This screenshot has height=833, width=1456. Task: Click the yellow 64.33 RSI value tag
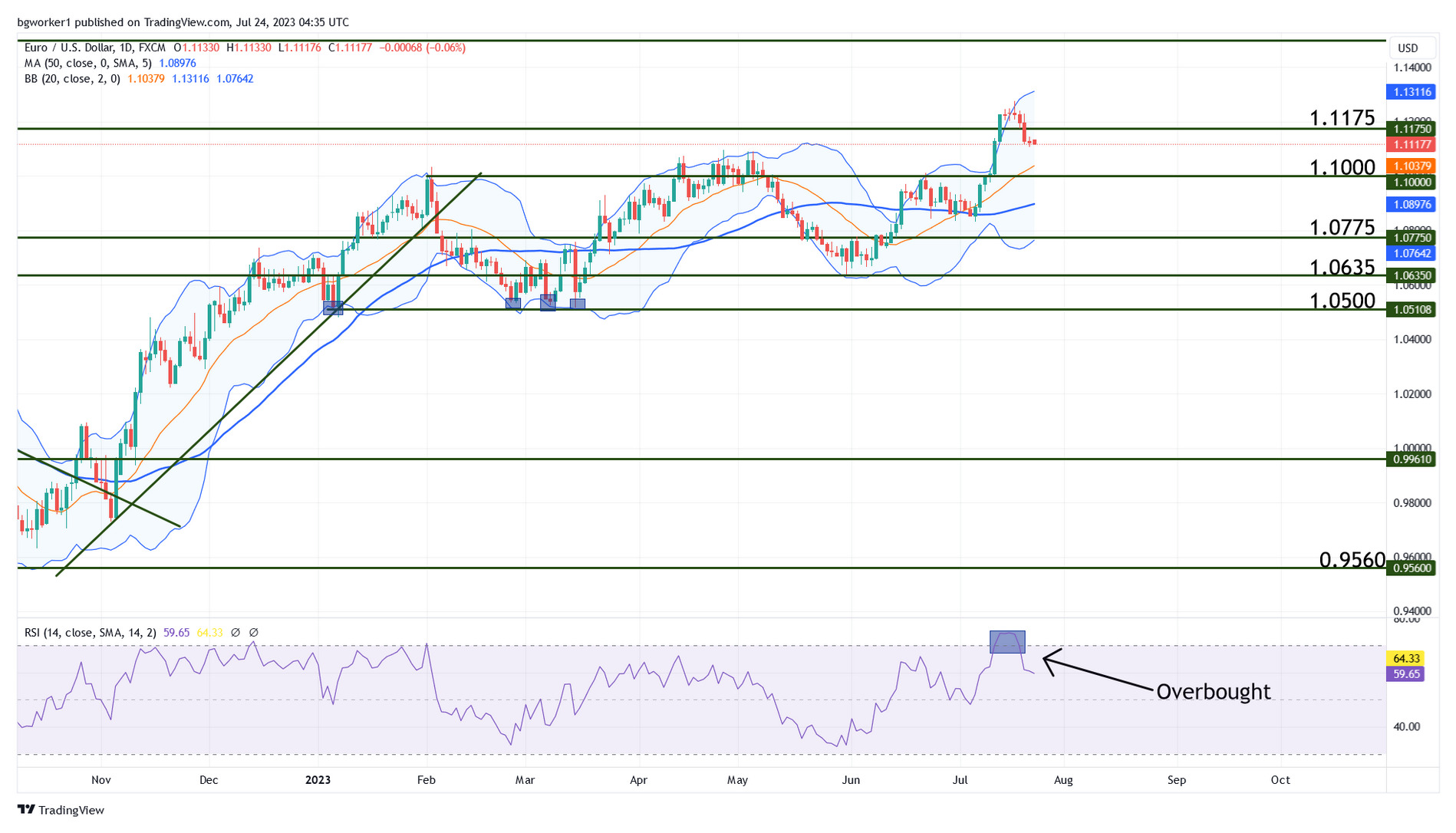click(1407, 659)
